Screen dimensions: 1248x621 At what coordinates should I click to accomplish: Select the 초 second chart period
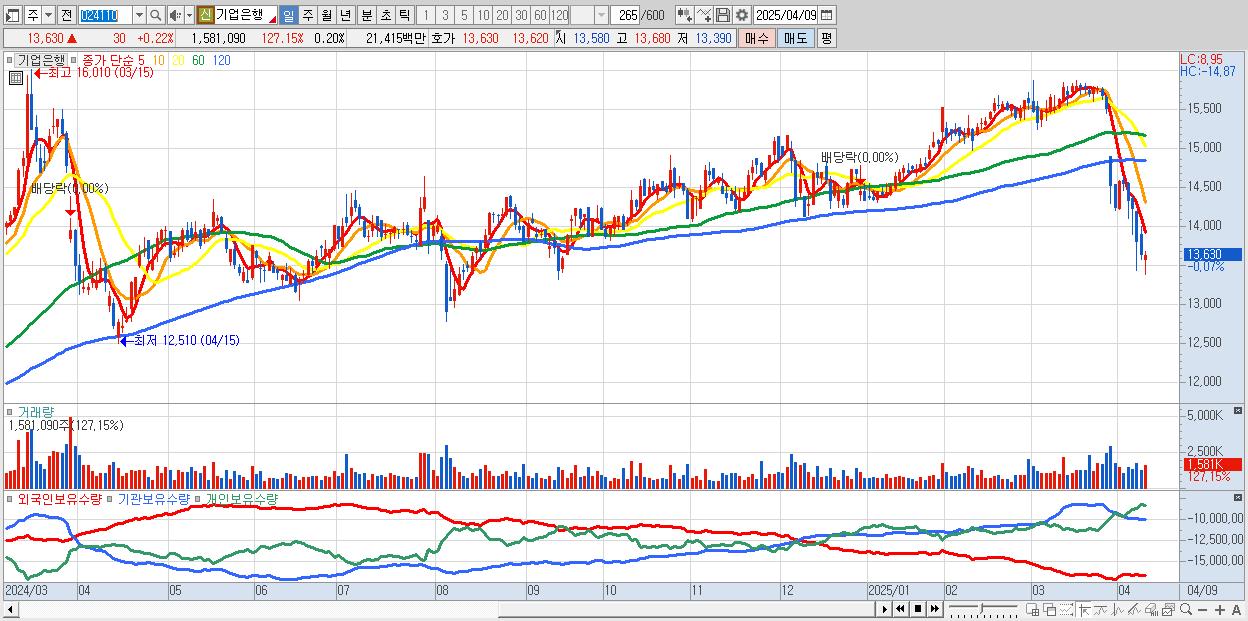tap(385, 15)
